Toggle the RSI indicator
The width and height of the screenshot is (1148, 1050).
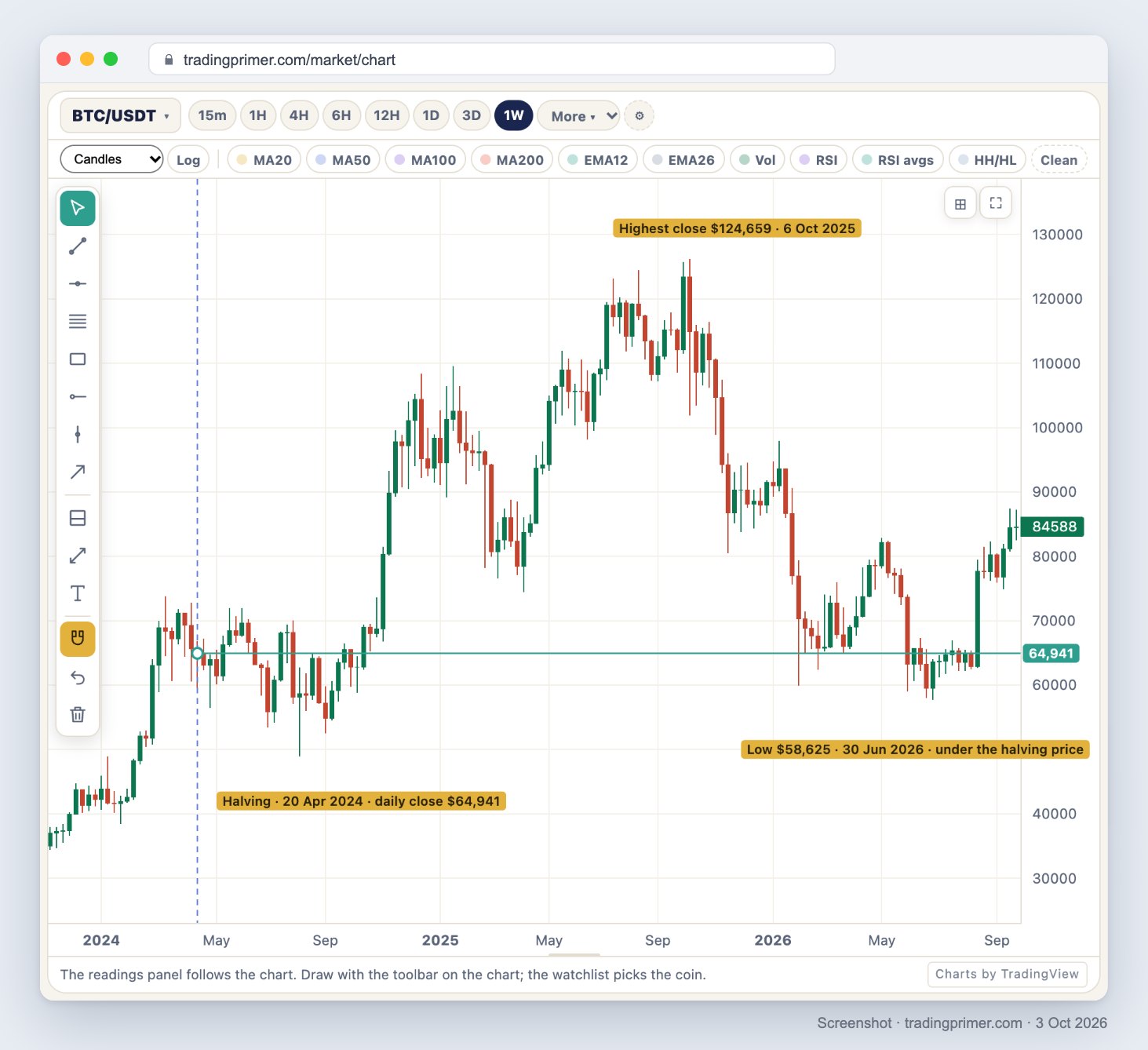coord(818,160)
